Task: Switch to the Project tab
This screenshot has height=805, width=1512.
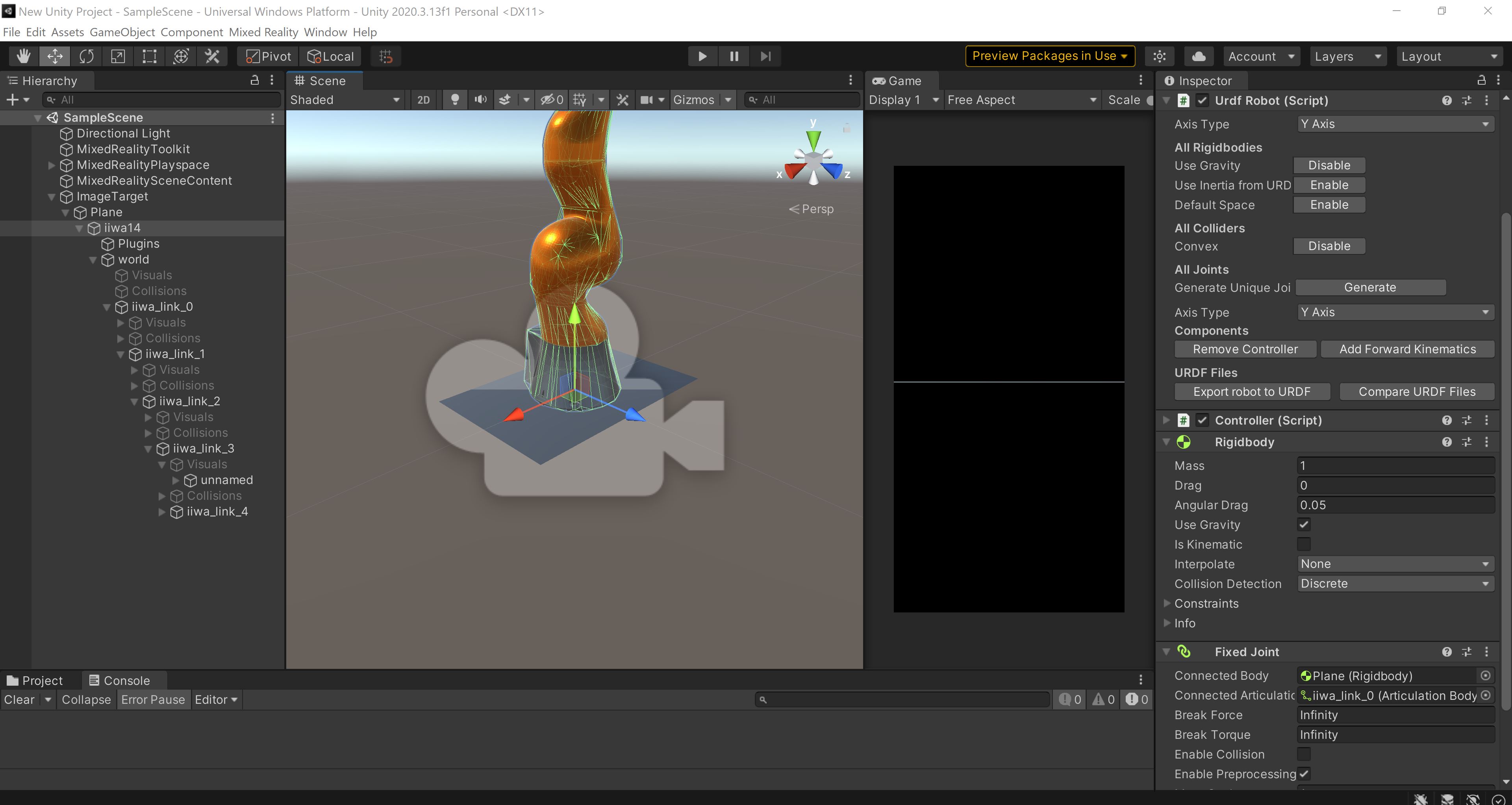Action: 35,681
